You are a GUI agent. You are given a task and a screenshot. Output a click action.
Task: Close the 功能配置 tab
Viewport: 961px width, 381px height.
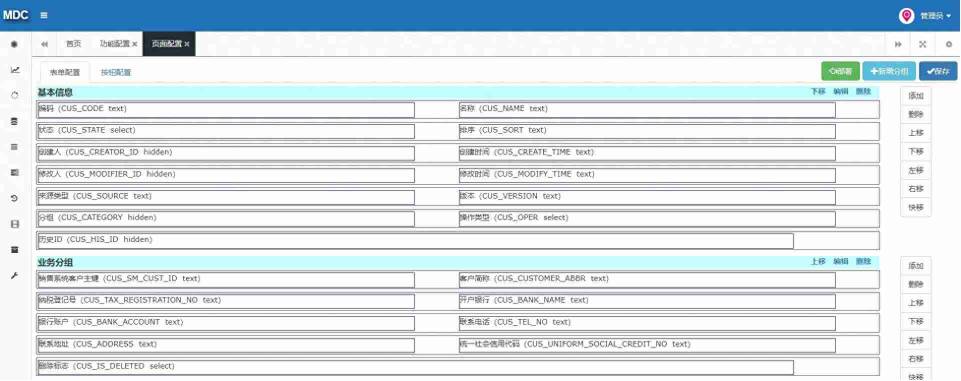[x=134, y=44]
